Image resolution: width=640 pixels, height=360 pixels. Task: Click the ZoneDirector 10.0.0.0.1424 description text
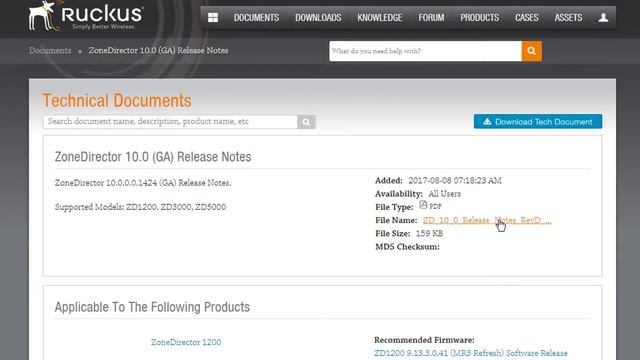point(143,183)
